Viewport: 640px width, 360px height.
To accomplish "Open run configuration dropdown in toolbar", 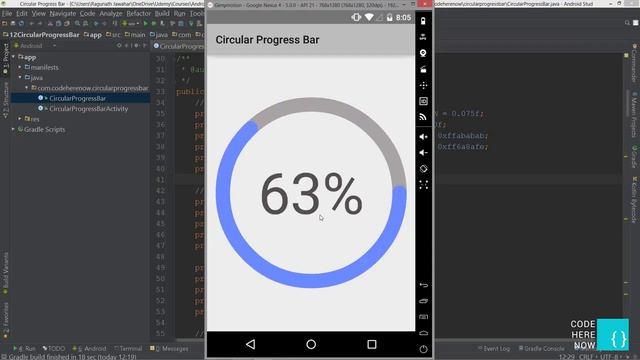I will tap(131, 24).
